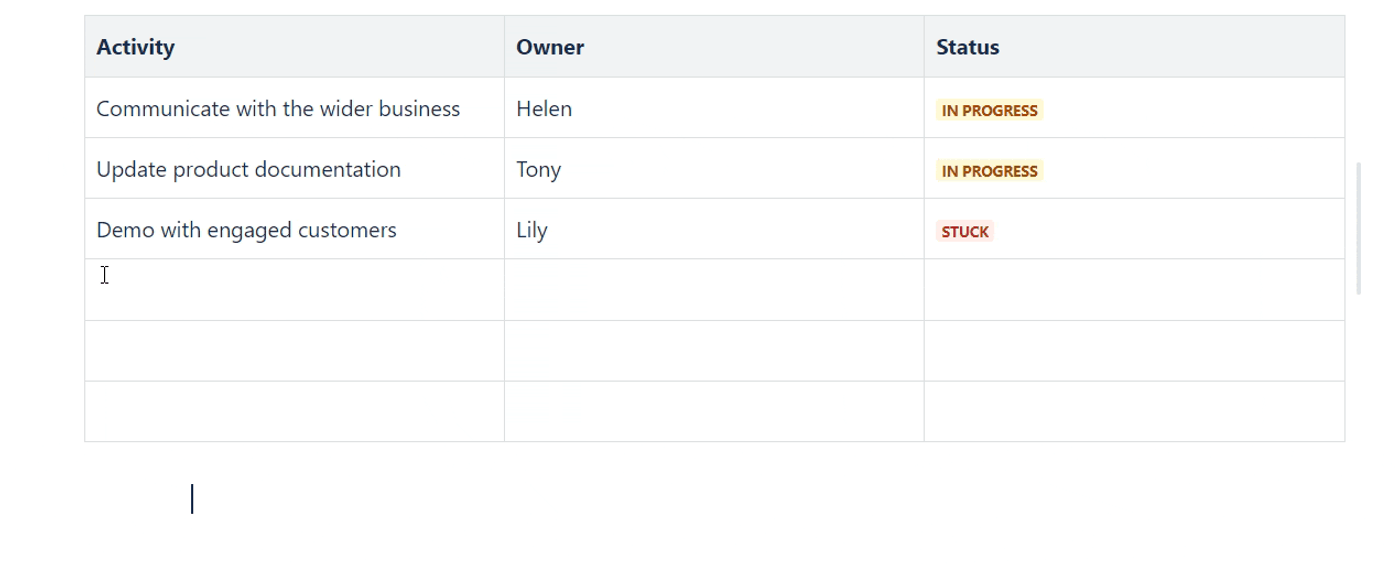Select the "Communicate with the wider business" cell
1400x564 pixels.
coord(294,108)
